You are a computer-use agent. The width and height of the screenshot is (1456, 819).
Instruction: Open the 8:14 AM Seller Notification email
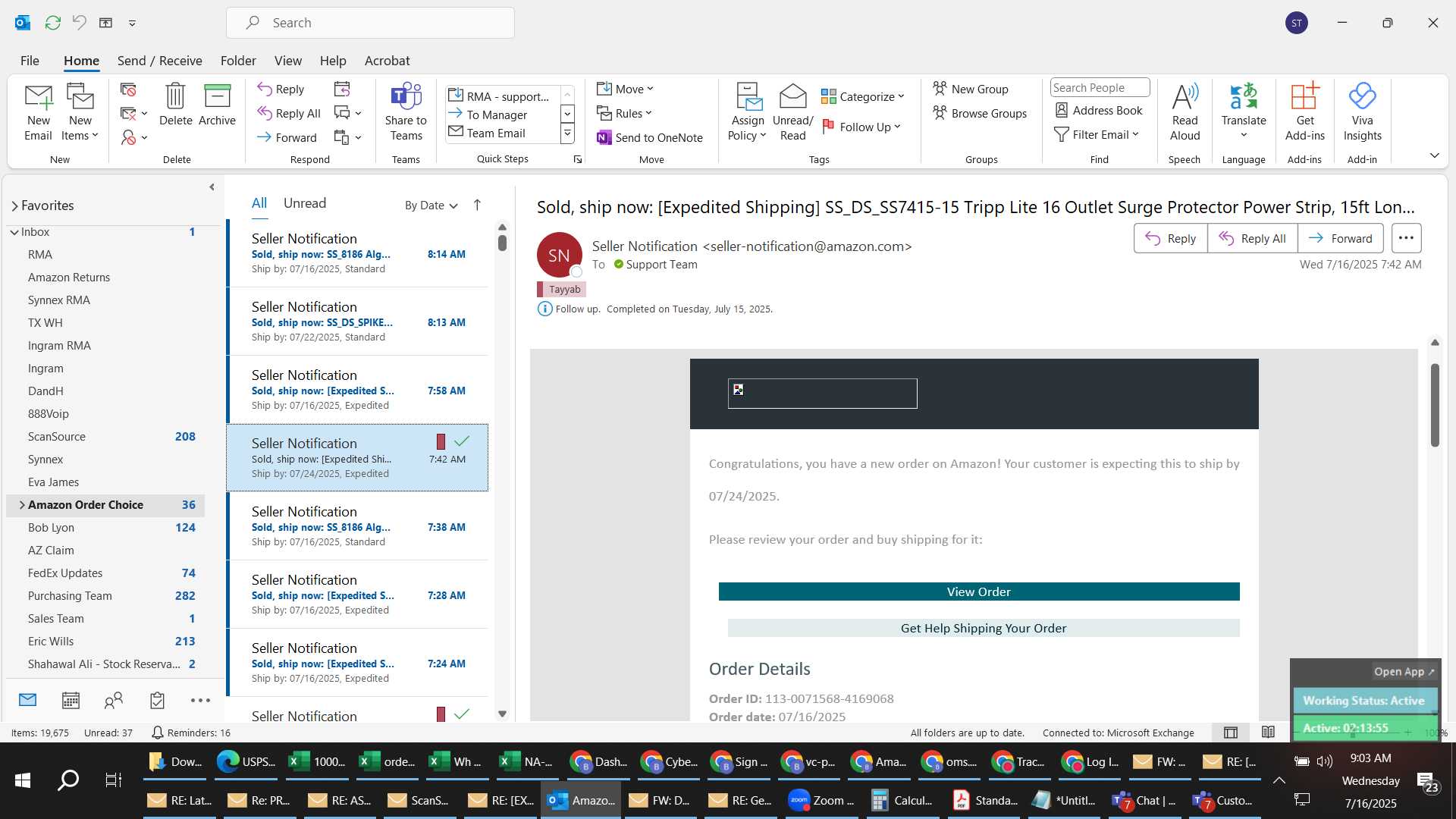[358, 253]
